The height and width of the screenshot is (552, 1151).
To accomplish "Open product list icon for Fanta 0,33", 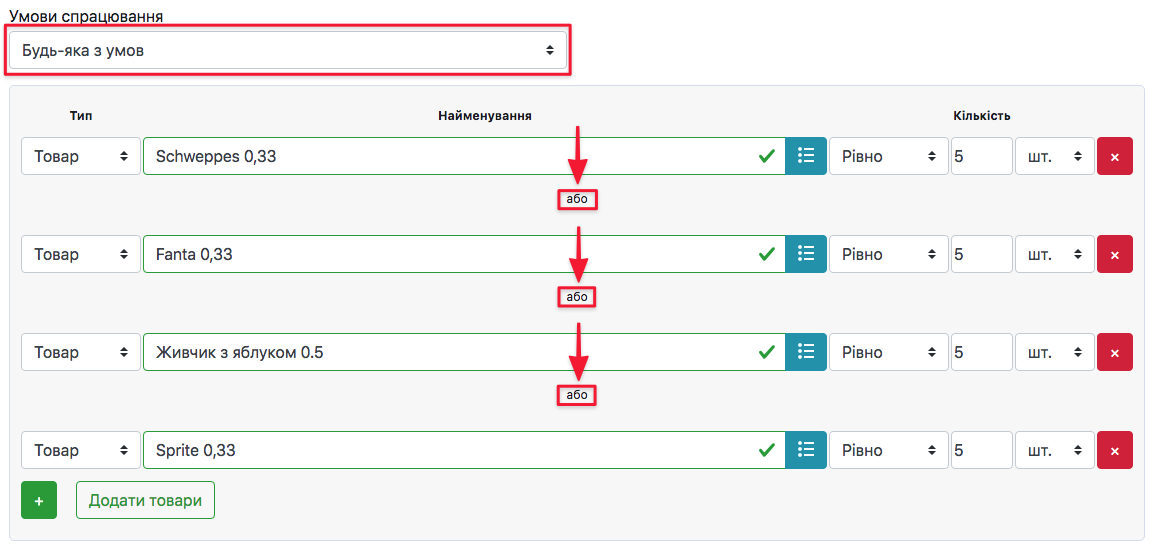I will pos(806,254).
